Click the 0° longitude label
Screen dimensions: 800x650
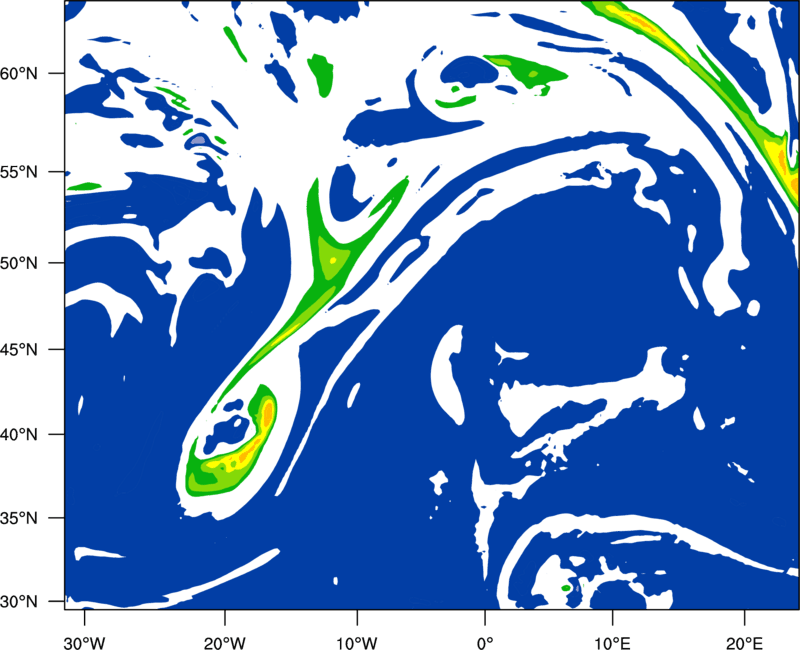point(485,643)
